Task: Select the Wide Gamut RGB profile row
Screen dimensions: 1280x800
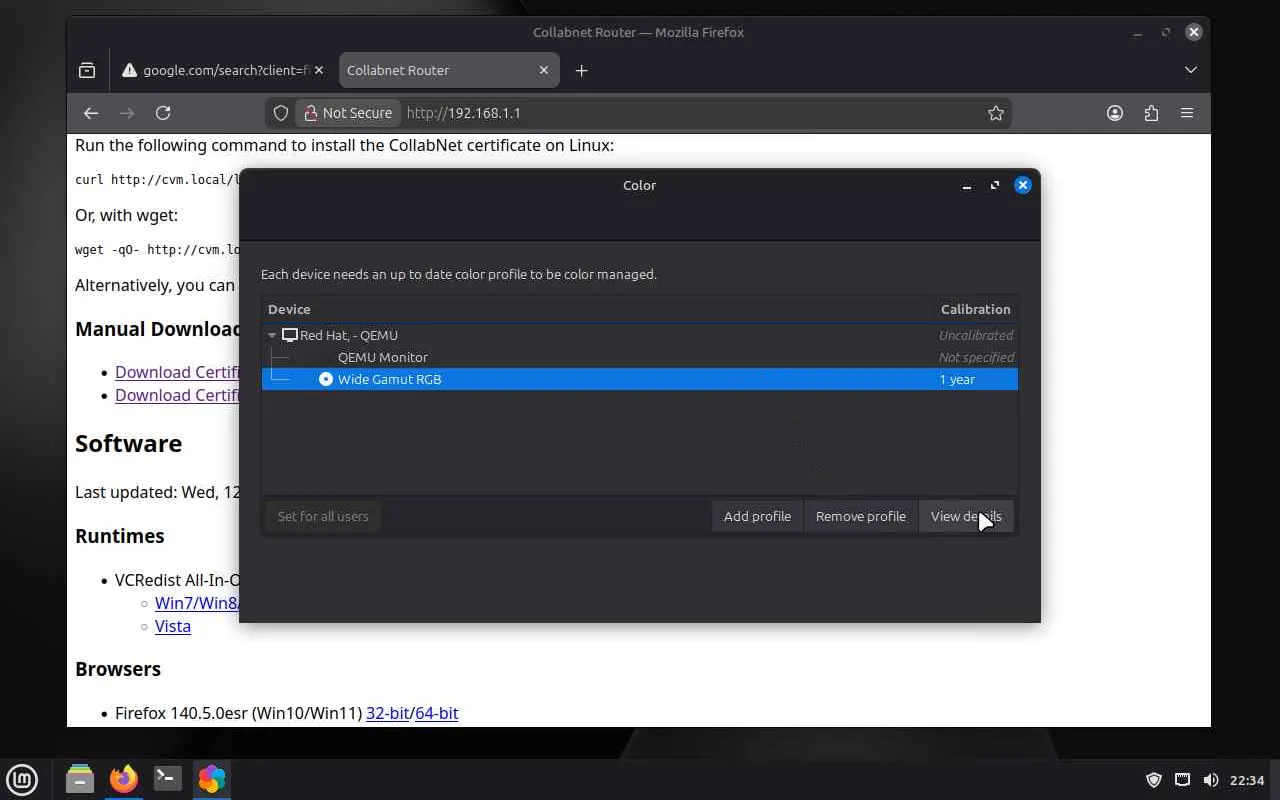Action: pyautogui.click(x=640, y=379)
